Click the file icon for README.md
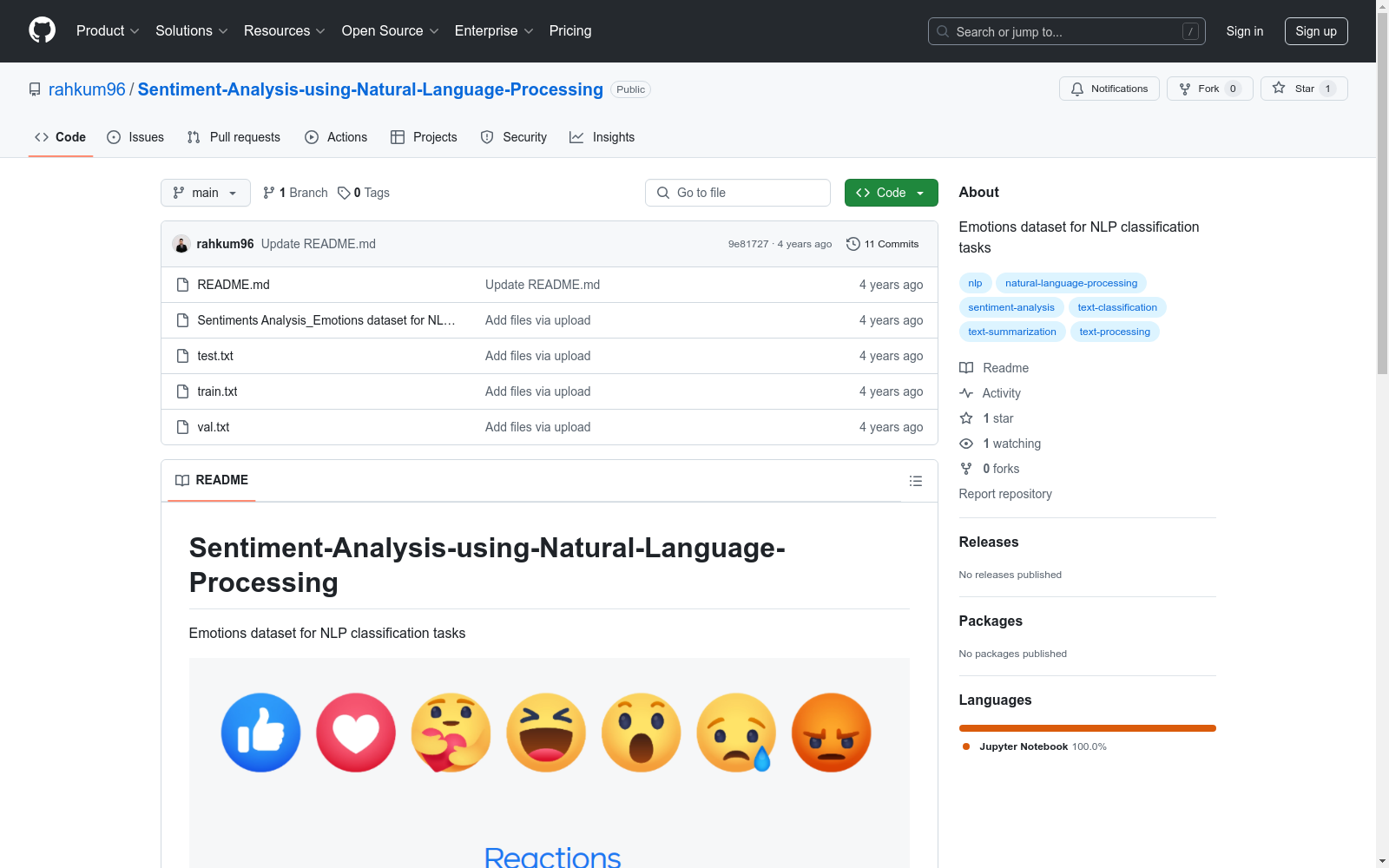 point(182,285)
